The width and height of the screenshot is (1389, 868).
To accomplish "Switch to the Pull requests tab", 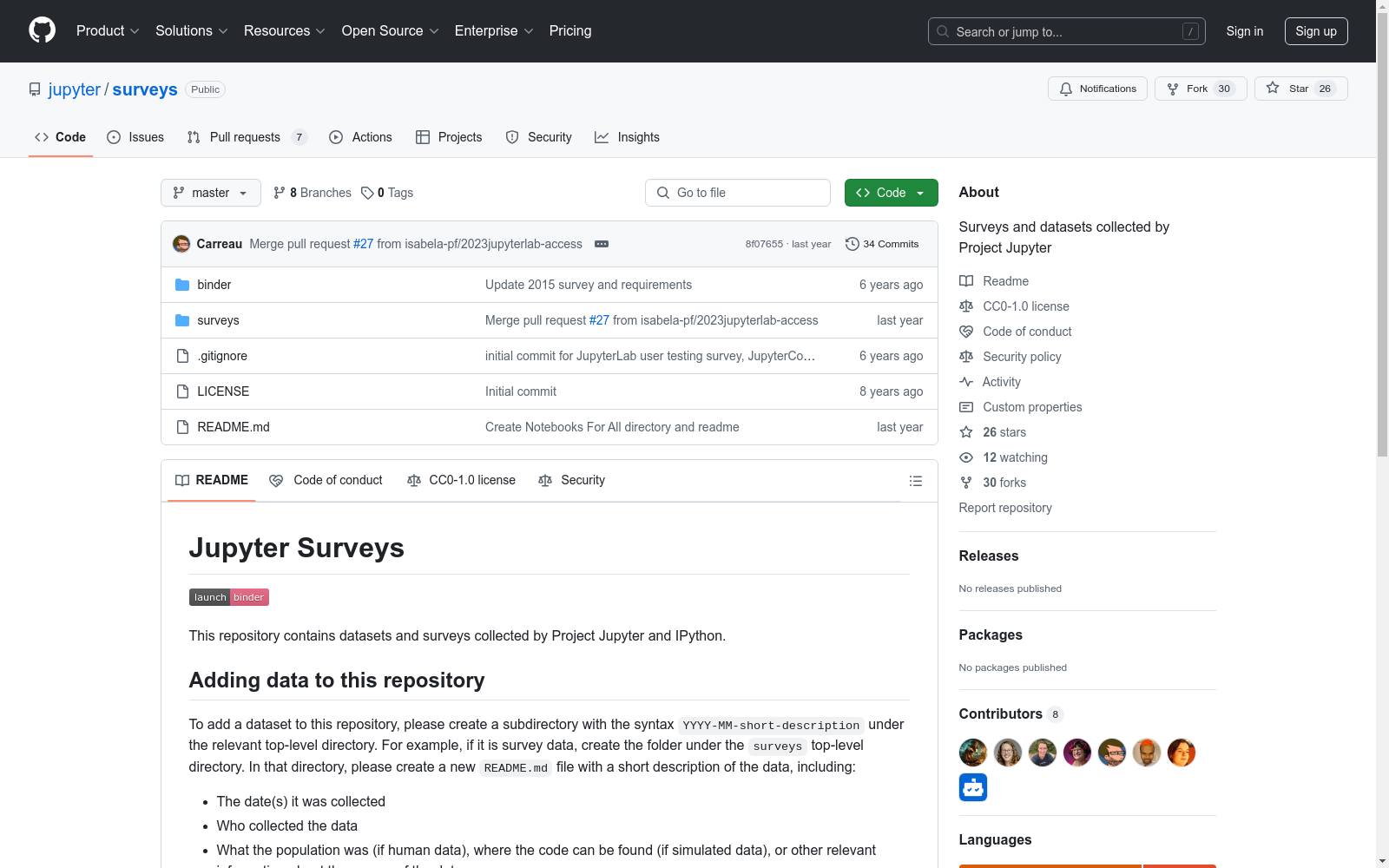I will [x=247, y=137].
